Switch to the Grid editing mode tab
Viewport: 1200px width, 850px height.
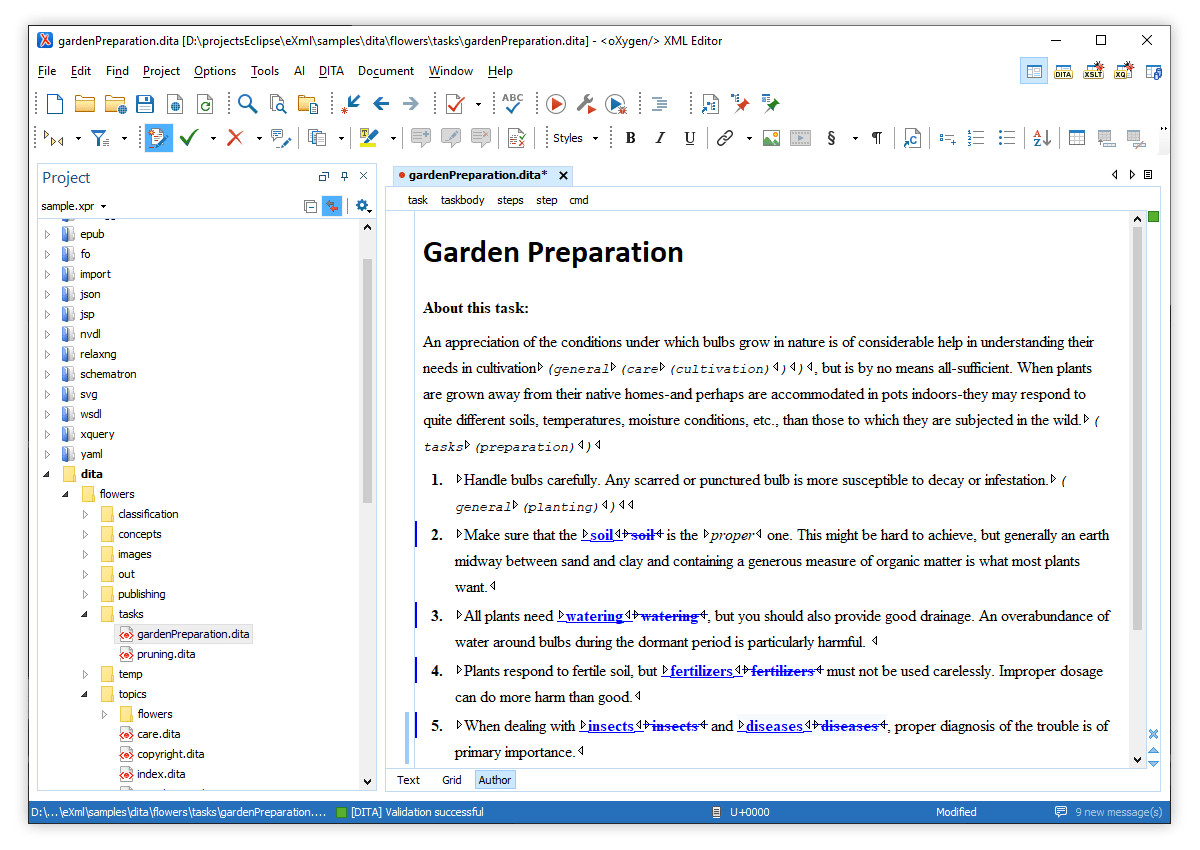(452, 780)
